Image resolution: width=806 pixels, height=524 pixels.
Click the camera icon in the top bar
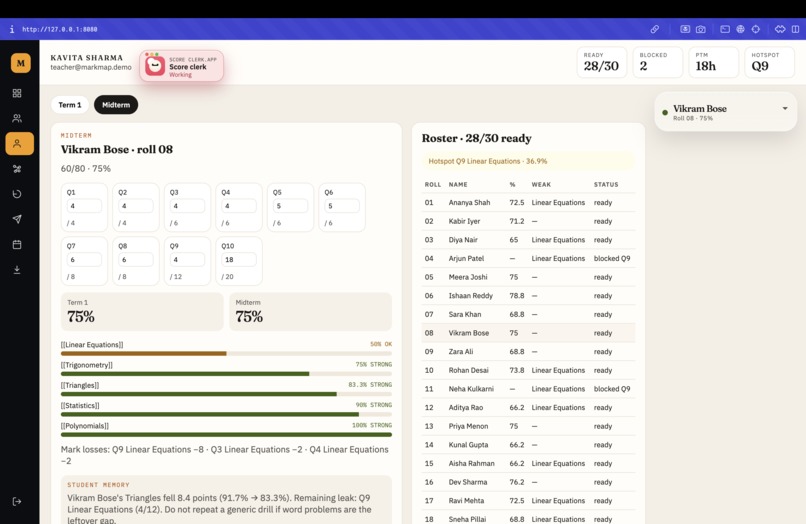701,29
